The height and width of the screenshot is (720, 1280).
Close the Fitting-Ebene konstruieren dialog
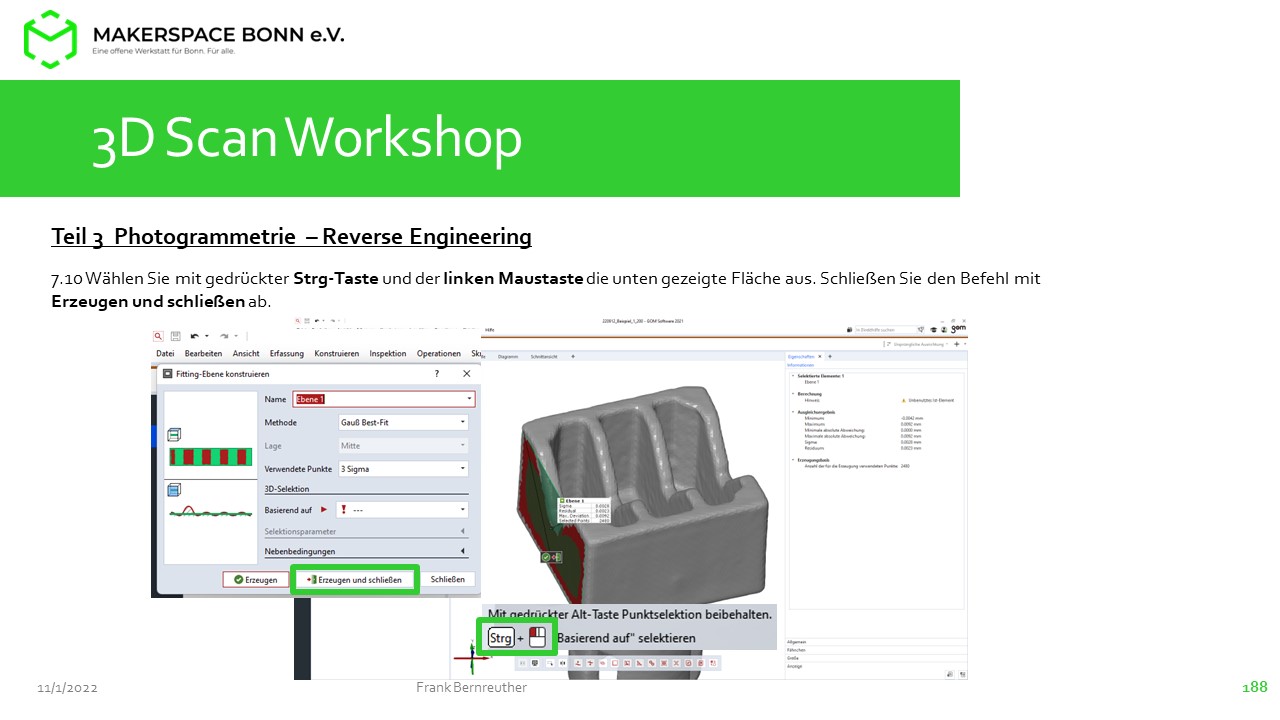[x=466, y=373]
